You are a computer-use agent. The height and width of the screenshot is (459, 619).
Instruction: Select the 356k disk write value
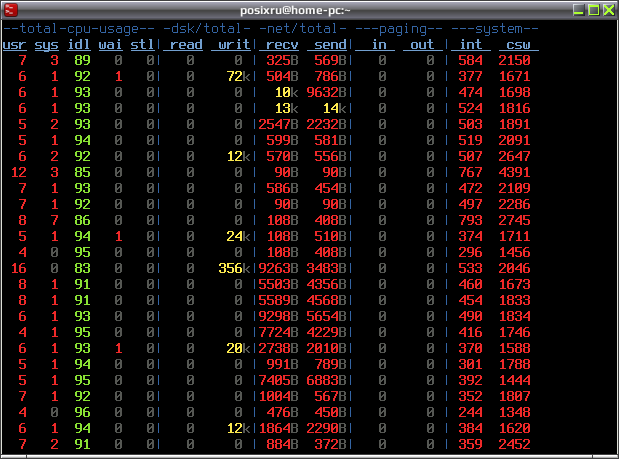tap(234, 268)
